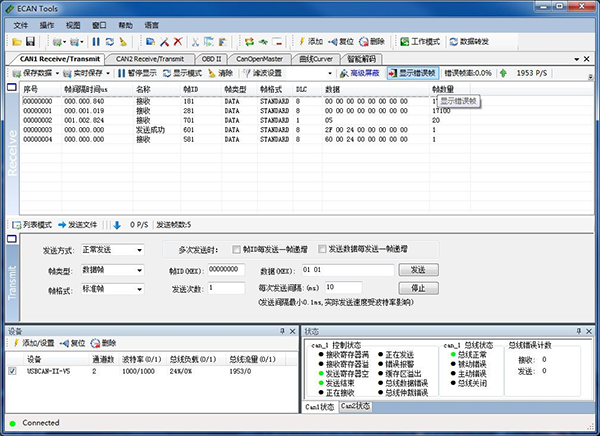Image resolution: width=600 pixels, height=436 pixels.
Task: Enable 帧ID每发送一帧递增 checkbox
Action: click(x=235, y=249)
